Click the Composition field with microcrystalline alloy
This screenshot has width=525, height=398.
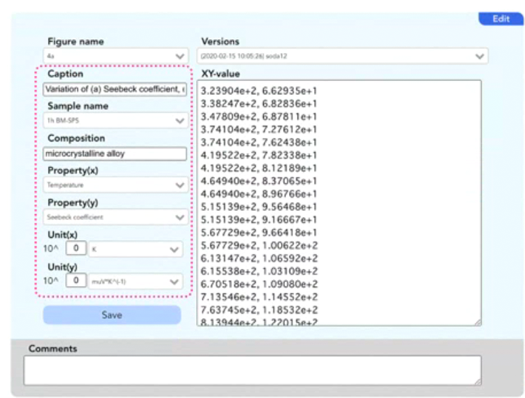[x=115, y=154]
